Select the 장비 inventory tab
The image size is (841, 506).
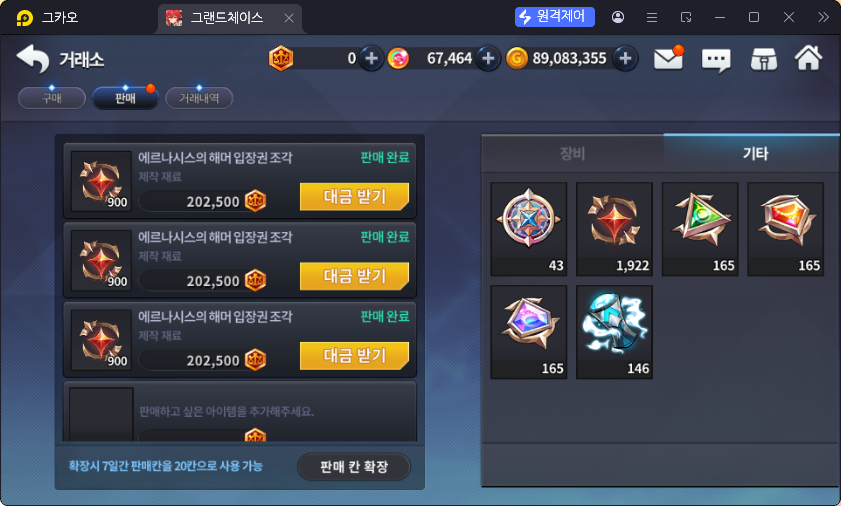(x=572, y=153)
